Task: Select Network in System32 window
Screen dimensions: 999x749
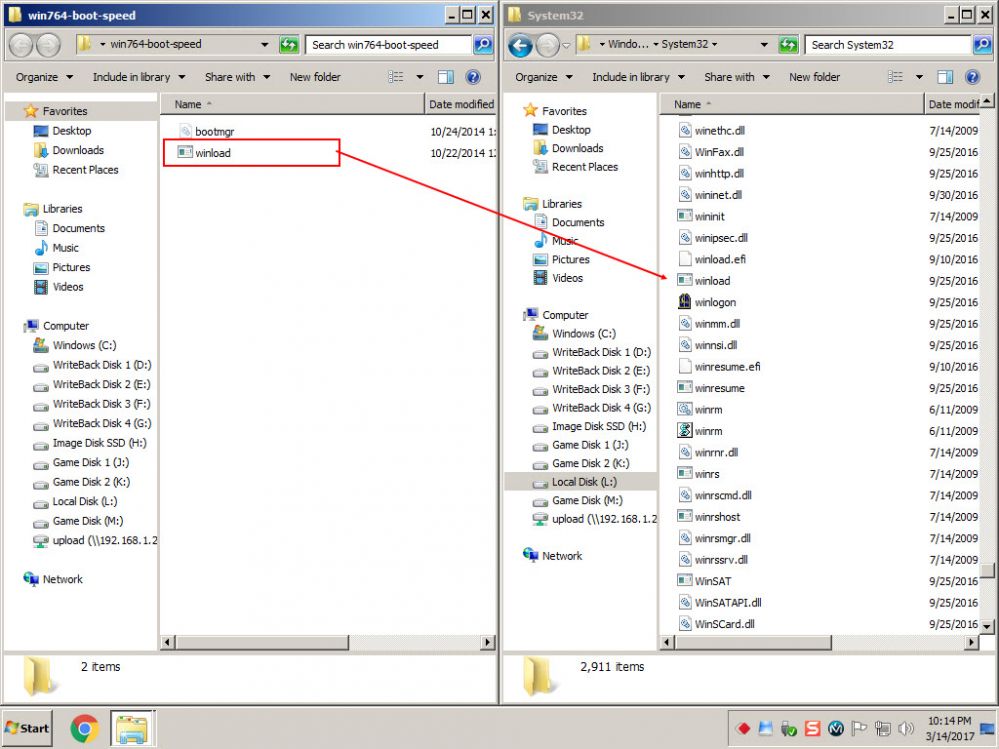Action: (x=552, y=555)
